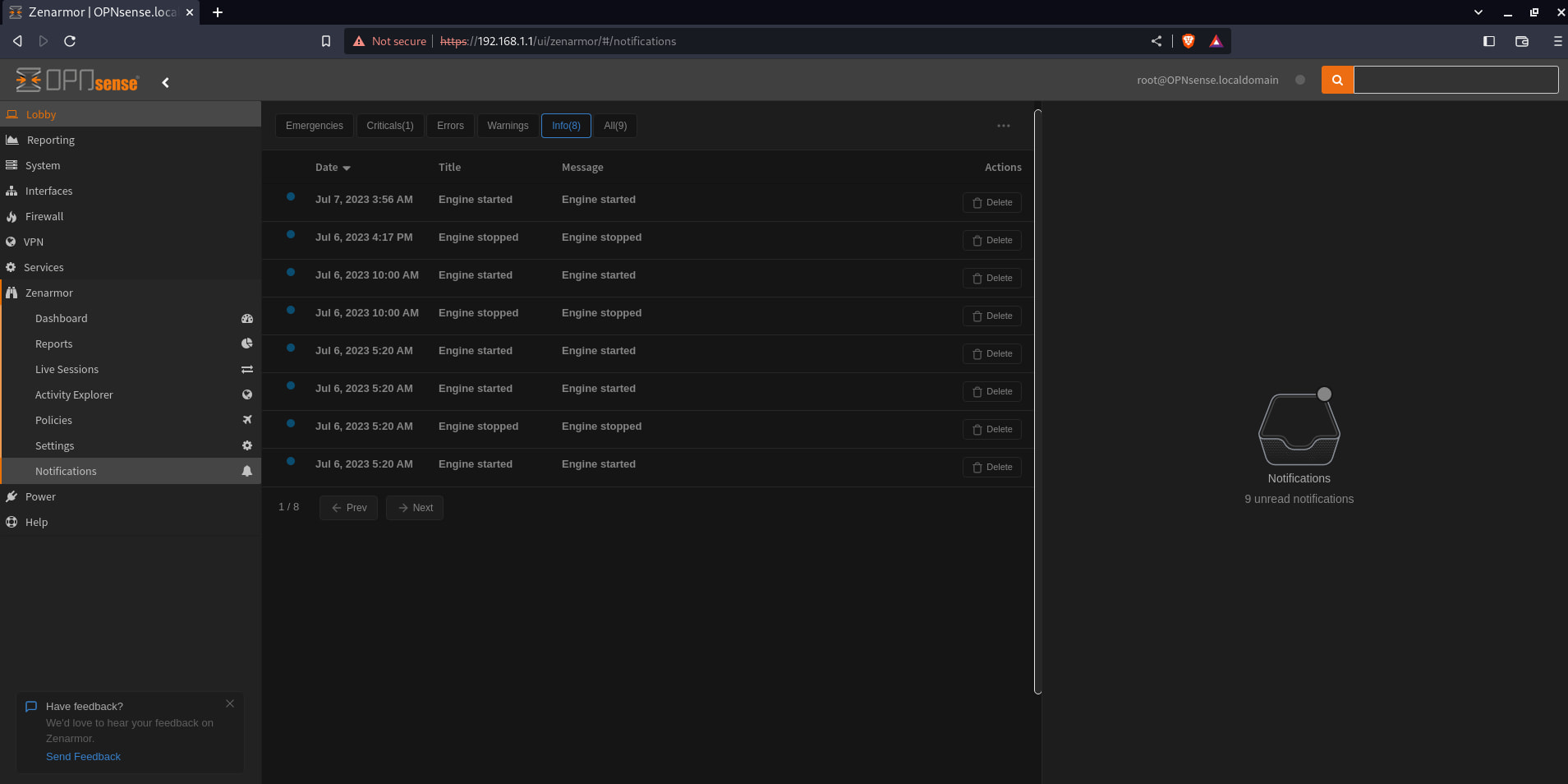
Task: Click the notifications inbox tray icon
Action: point(1299,427)
